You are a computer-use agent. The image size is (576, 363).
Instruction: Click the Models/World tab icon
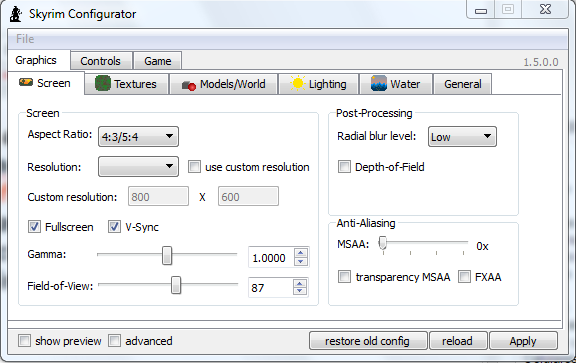(189, 86)
